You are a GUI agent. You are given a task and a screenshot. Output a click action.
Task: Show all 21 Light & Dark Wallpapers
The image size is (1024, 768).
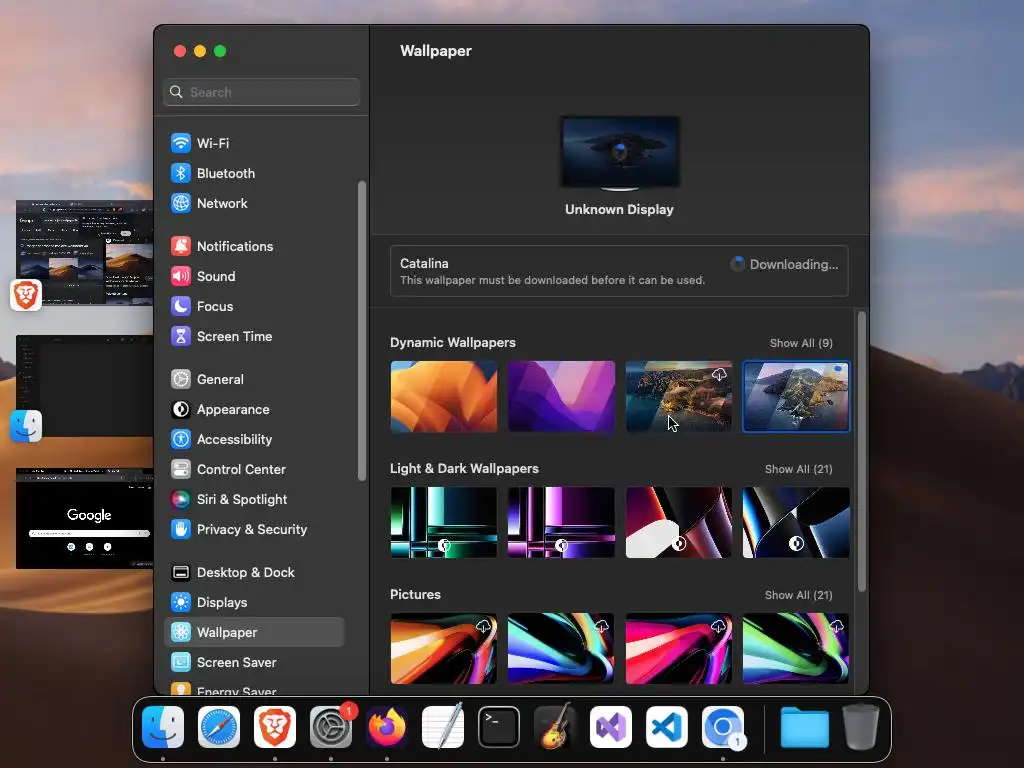798,469
